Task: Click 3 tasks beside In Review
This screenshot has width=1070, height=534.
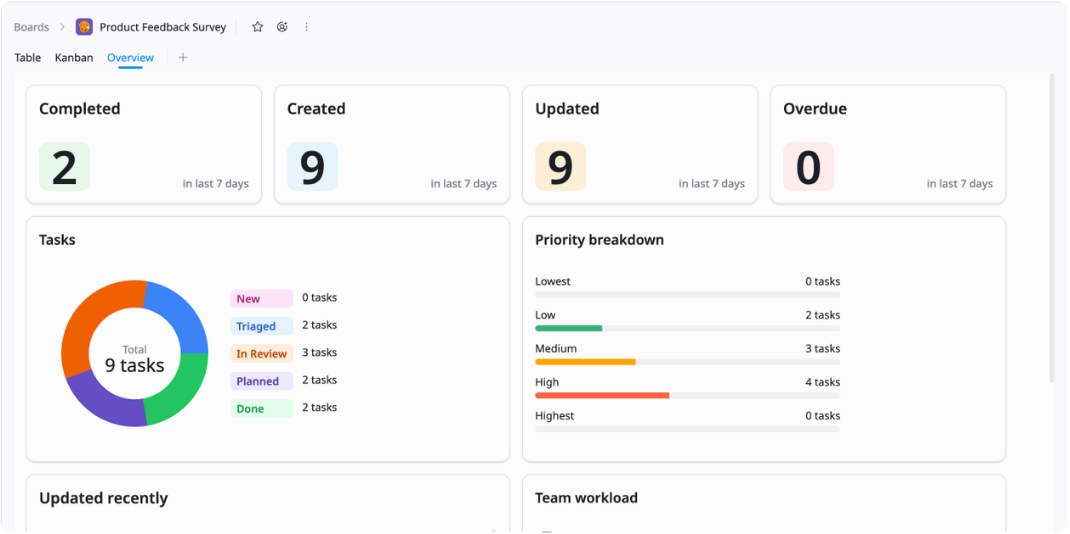Action: pyautogui.click(x=319, y=353)
